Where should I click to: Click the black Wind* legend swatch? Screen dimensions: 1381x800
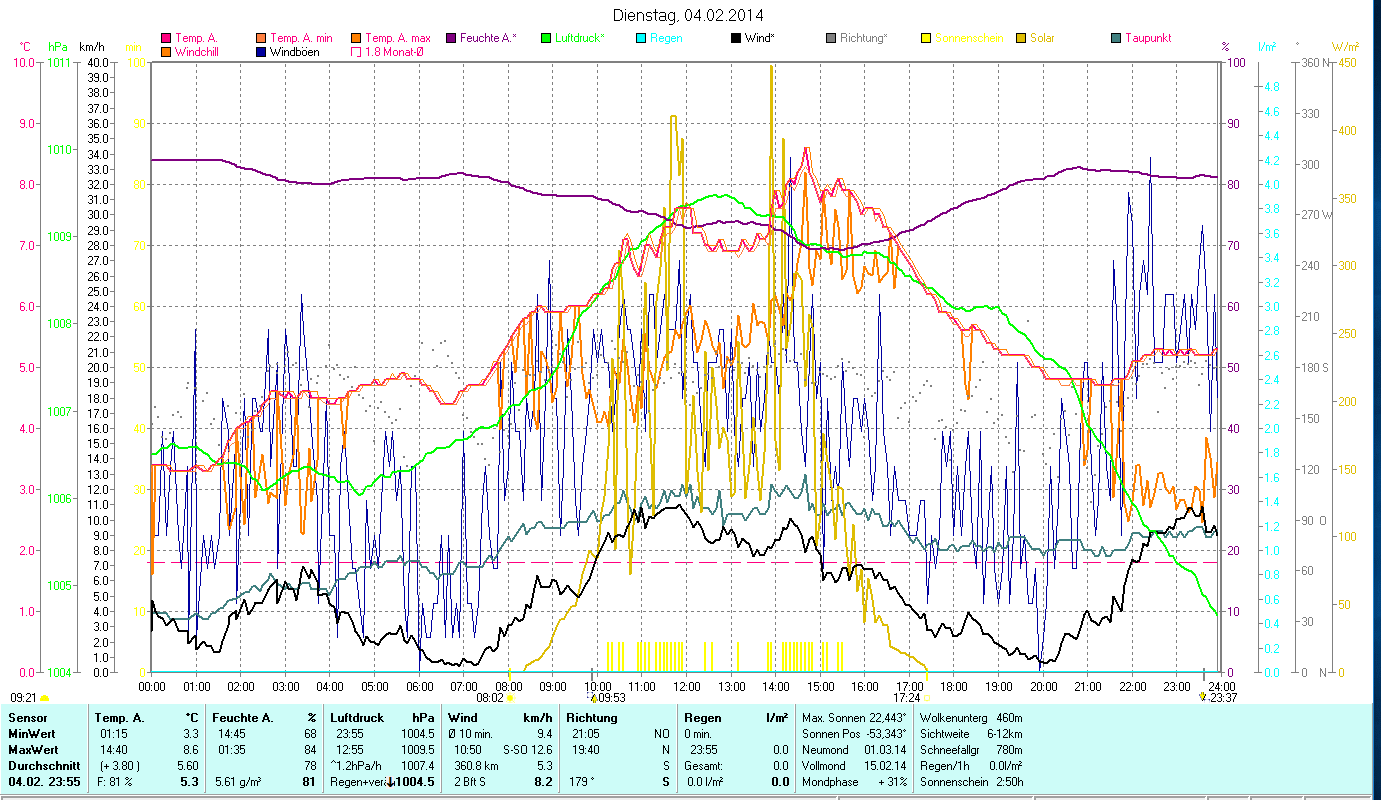736,38
